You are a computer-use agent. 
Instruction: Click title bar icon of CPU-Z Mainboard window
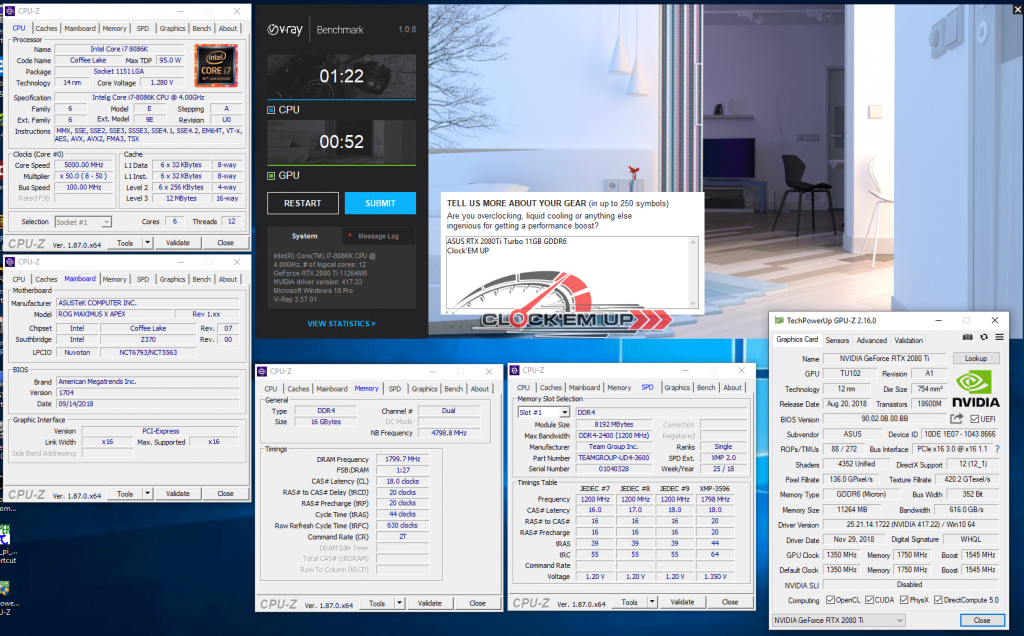tap(10, 262)
